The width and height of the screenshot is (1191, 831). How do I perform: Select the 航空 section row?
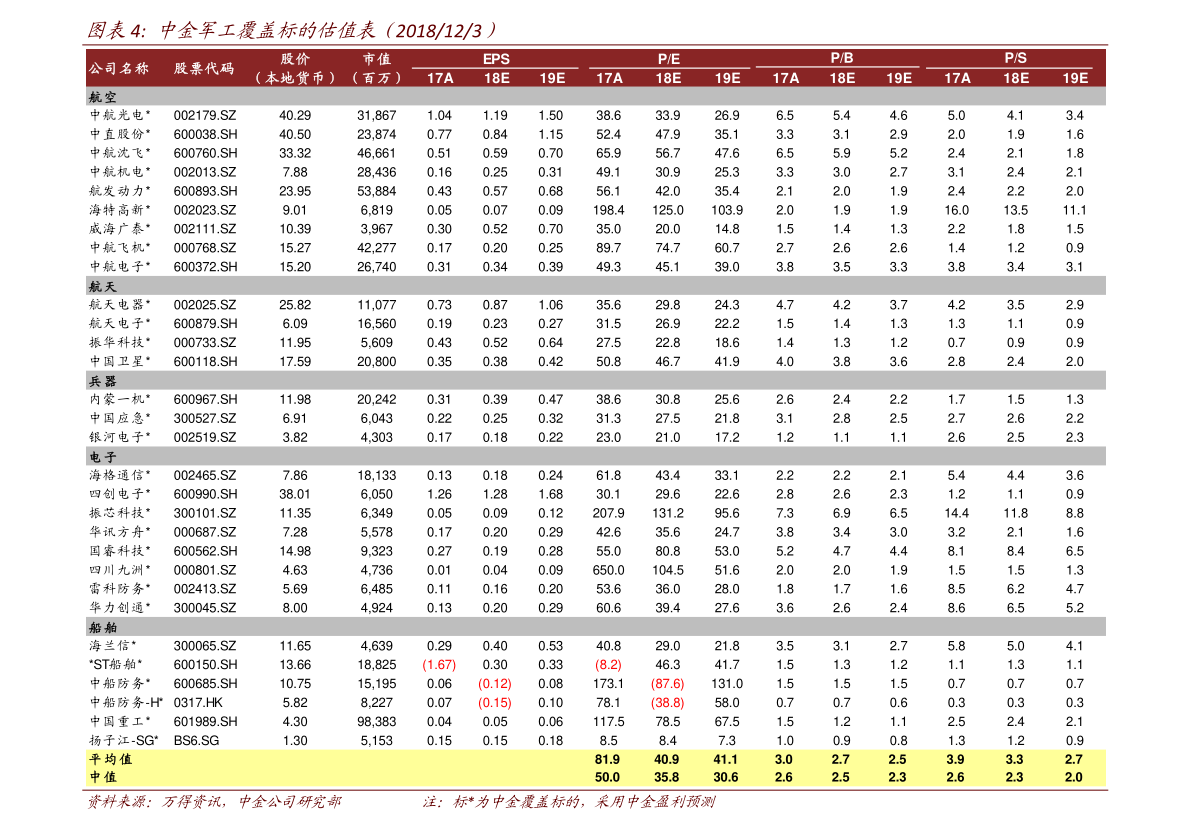[595, 96]
